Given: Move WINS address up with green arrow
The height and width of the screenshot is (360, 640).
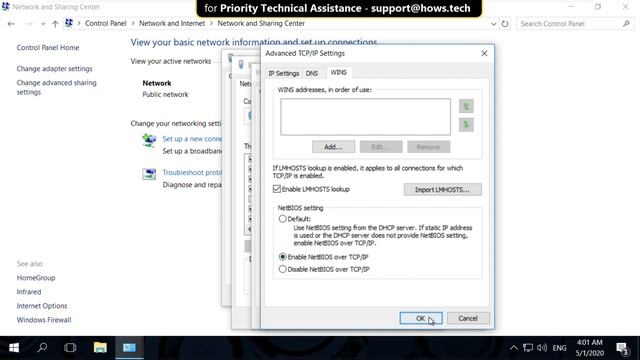Looking at the screenshot, I should click(x=466, y=106).
